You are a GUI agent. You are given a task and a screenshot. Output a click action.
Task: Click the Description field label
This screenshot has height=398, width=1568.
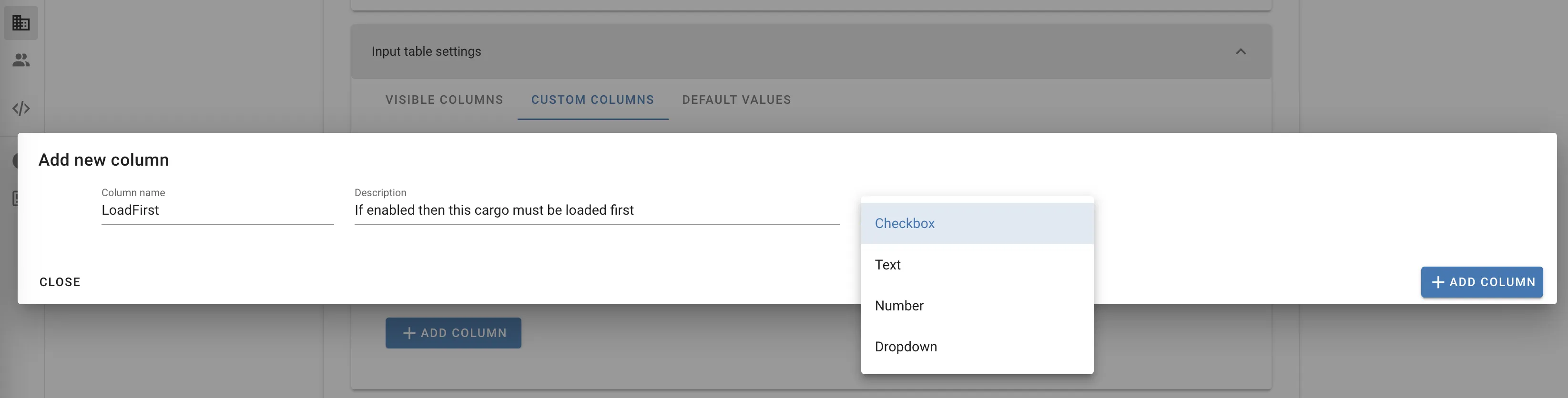(380, 193)
